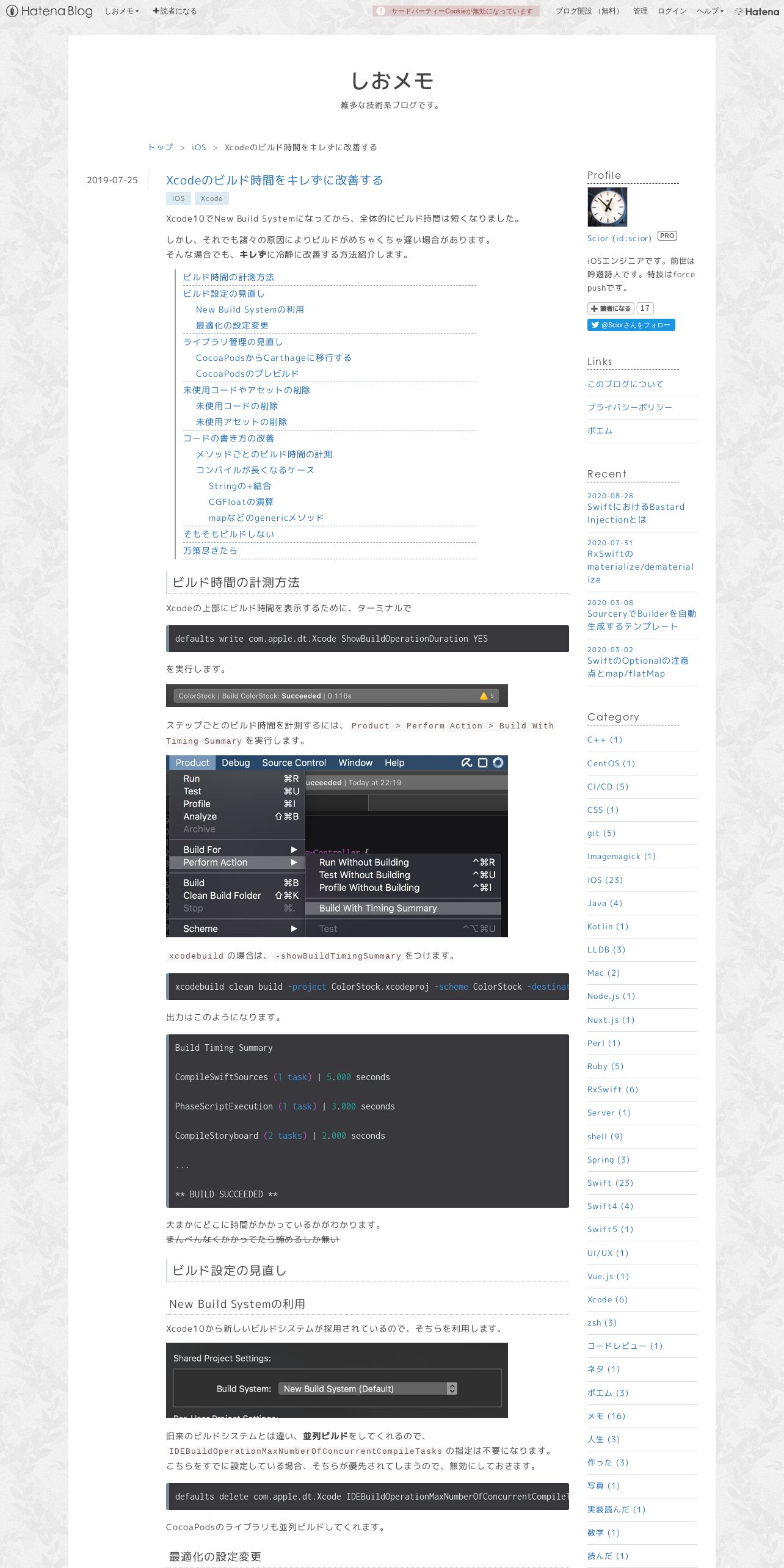Viewport: 784px width, 1568px height.
Task: Select the Xcode tag under the title
Action: [x=212, y=198]
